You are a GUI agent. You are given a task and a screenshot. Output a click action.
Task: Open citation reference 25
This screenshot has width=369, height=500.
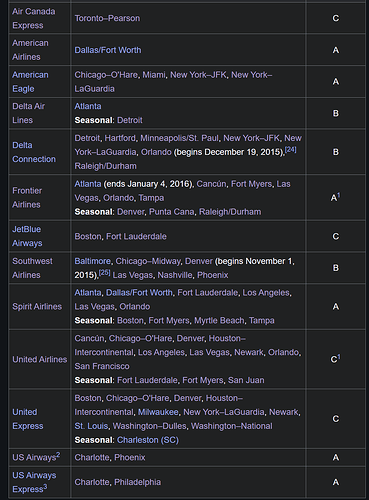[x=105, y=273]
